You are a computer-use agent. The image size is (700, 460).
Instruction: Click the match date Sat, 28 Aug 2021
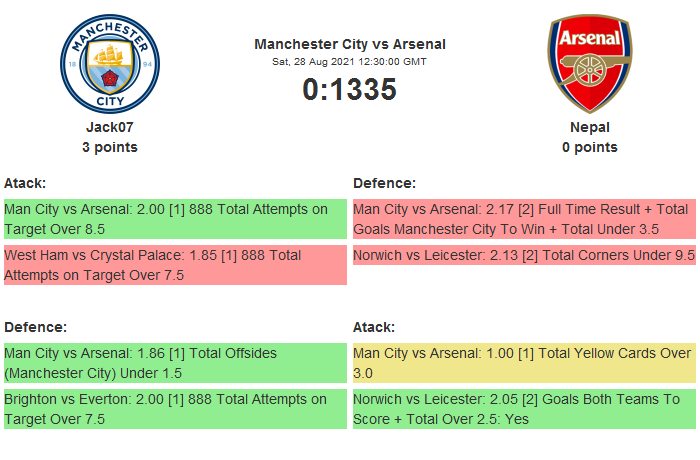point(350,61)
